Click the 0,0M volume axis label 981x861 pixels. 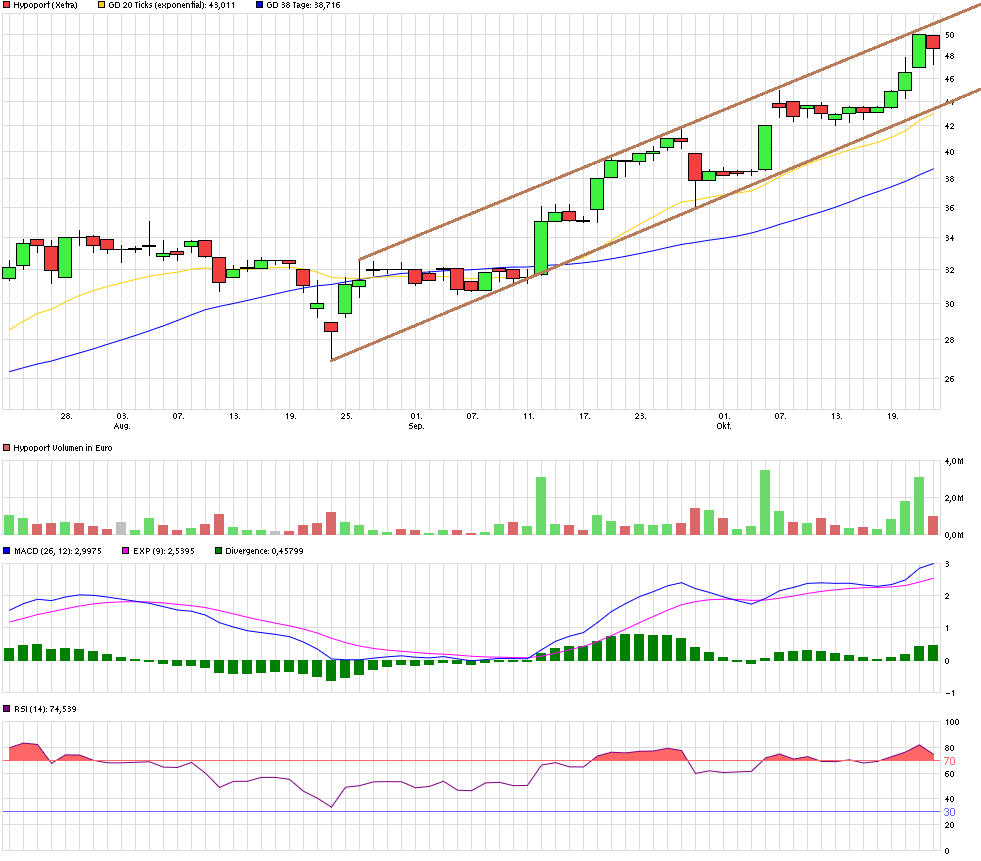954,535
